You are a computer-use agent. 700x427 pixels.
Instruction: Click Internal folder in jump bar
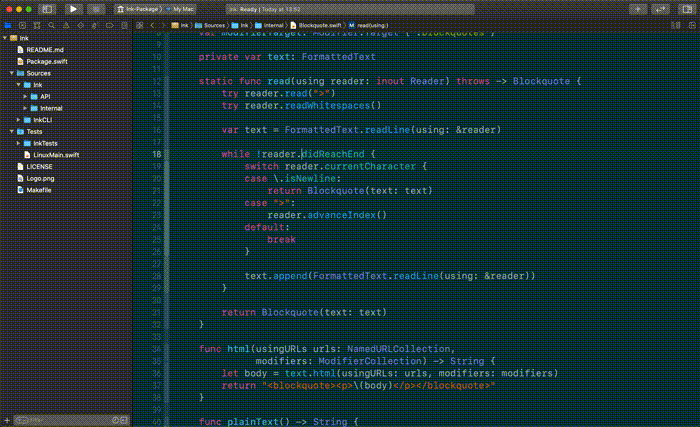[269, 25]
